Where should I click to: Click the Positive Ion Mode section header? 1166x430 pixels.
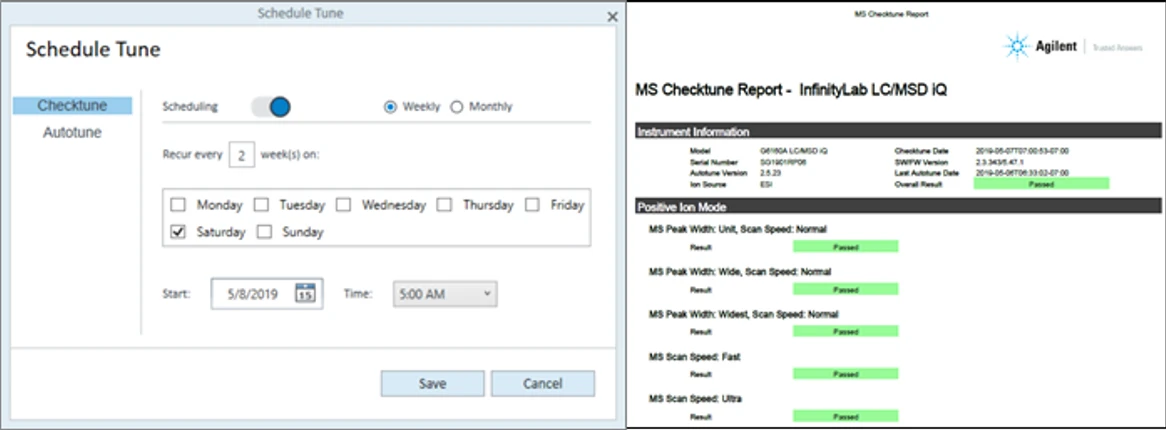[x=898, y=207]
